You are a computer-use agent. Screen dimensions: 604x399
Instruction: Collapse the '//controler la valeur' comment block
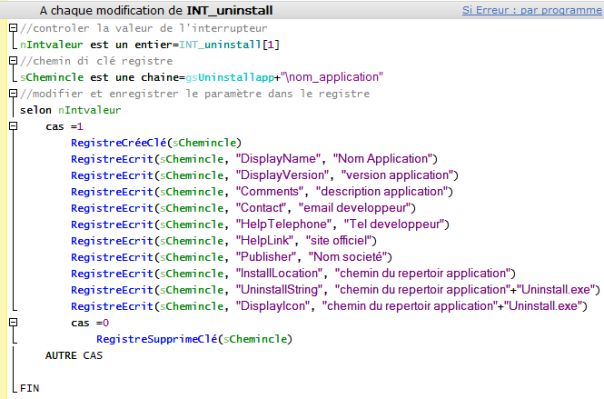point(13,28)
